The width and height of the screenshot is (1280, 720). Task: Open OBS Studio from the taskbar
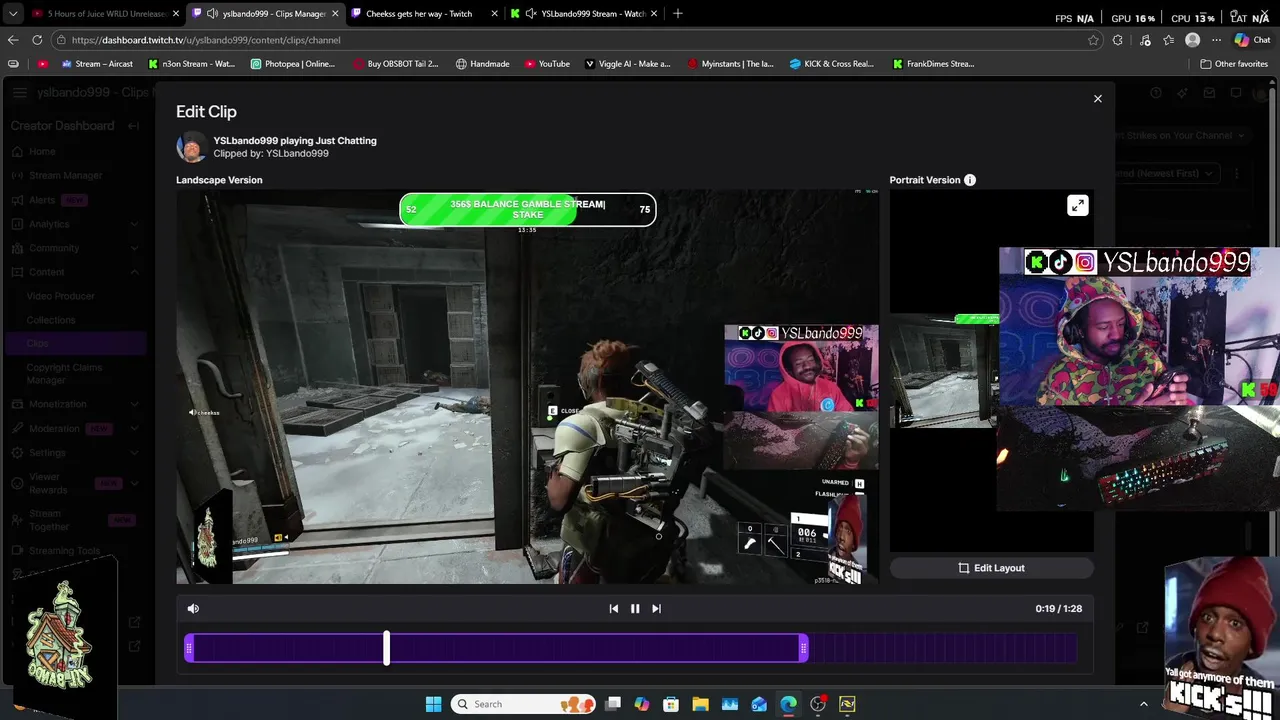pyautogui.click(x=818, y=704)
